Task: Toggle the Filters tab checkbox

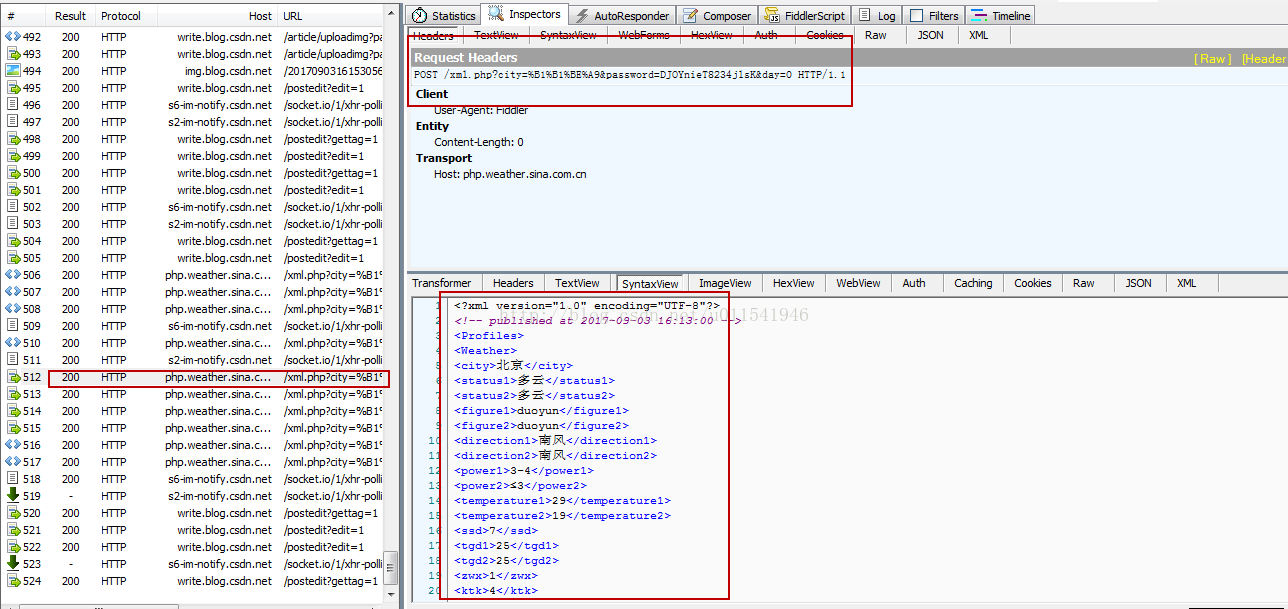Action: (x=916, y=16)
